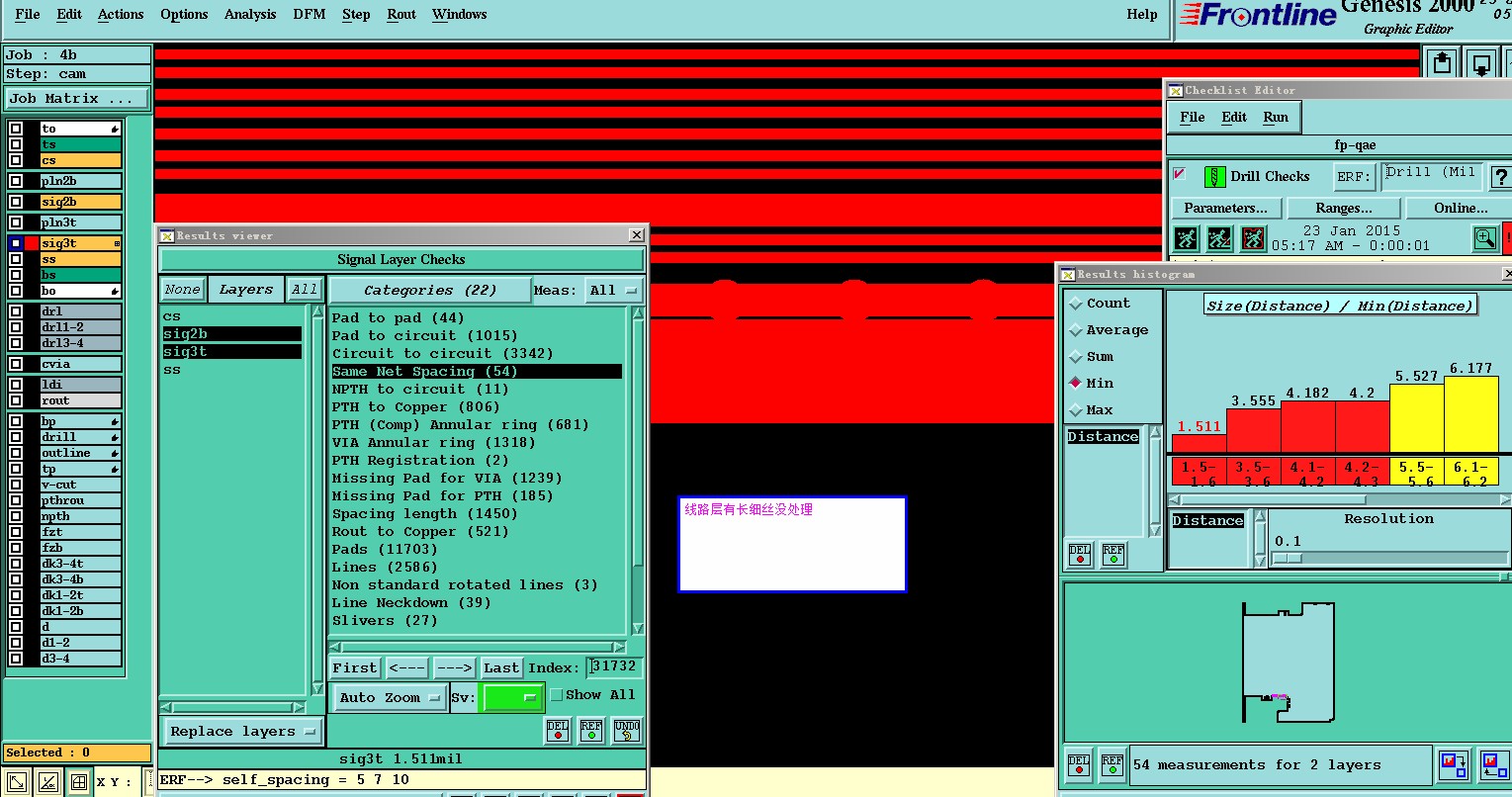Click the red 1.511 histogram bar
Viewport: 1512px width, 797px height.
(1199, 444)
